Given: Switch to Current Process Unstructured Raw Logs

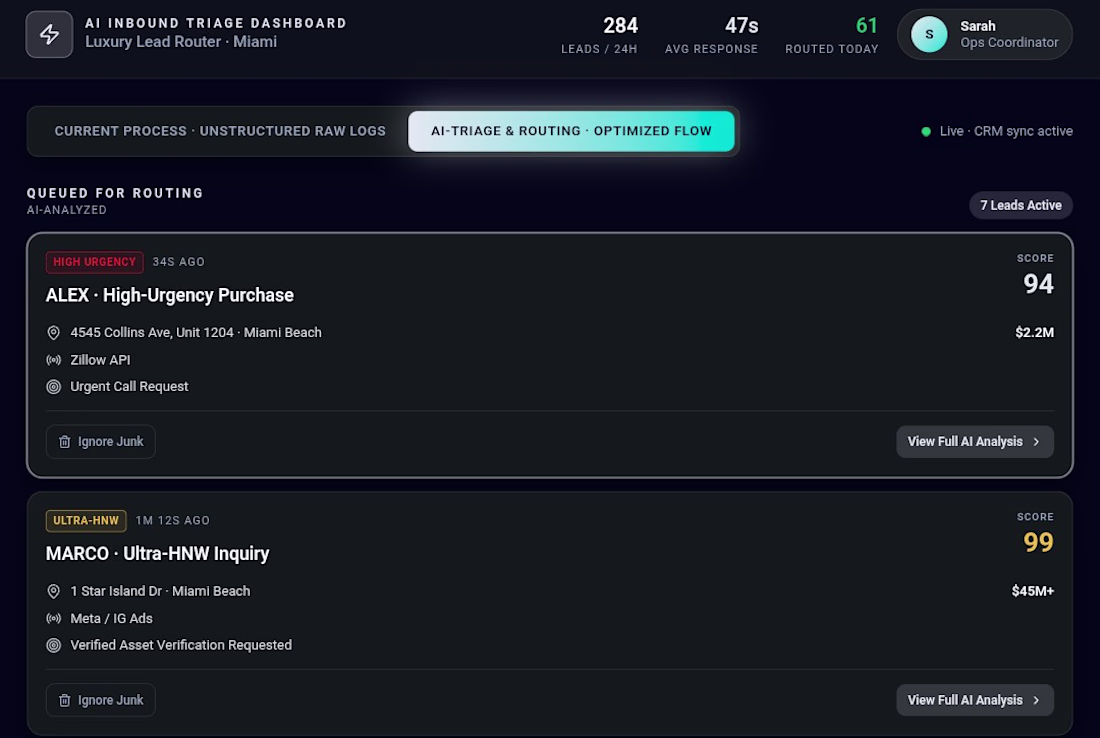Looking at the screenshot, I should (x=220, y=131).
